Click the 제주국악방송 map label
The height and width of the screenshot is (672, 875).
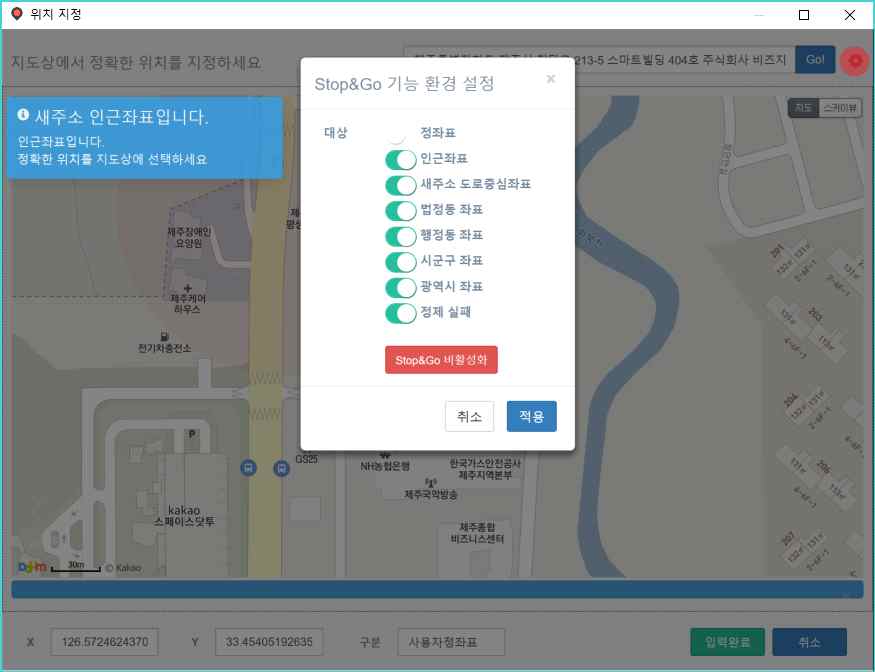tap(431, 495)
